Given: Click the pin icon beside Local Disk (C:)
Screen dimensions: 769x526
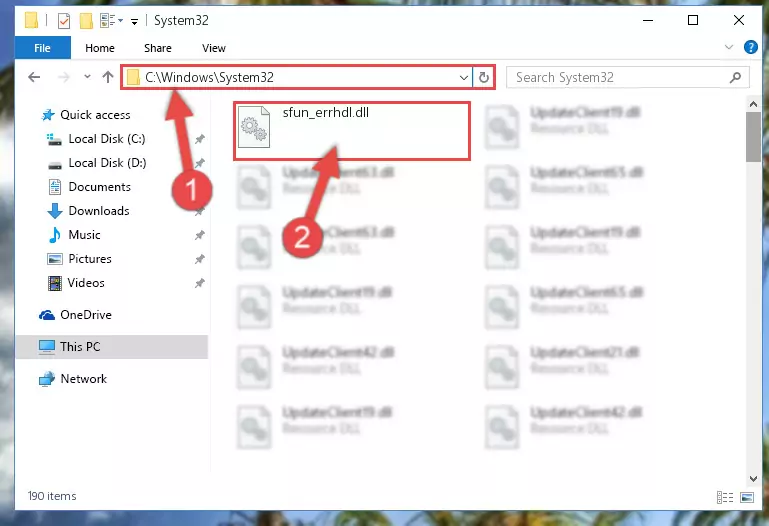Looking at the screenshot, I should pyautogui.click(x=199, y=139).
